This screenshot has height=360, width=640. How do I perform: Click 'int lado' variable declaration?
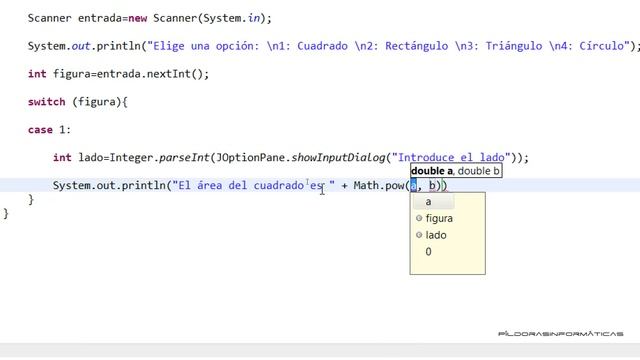[x=78, y=158]
